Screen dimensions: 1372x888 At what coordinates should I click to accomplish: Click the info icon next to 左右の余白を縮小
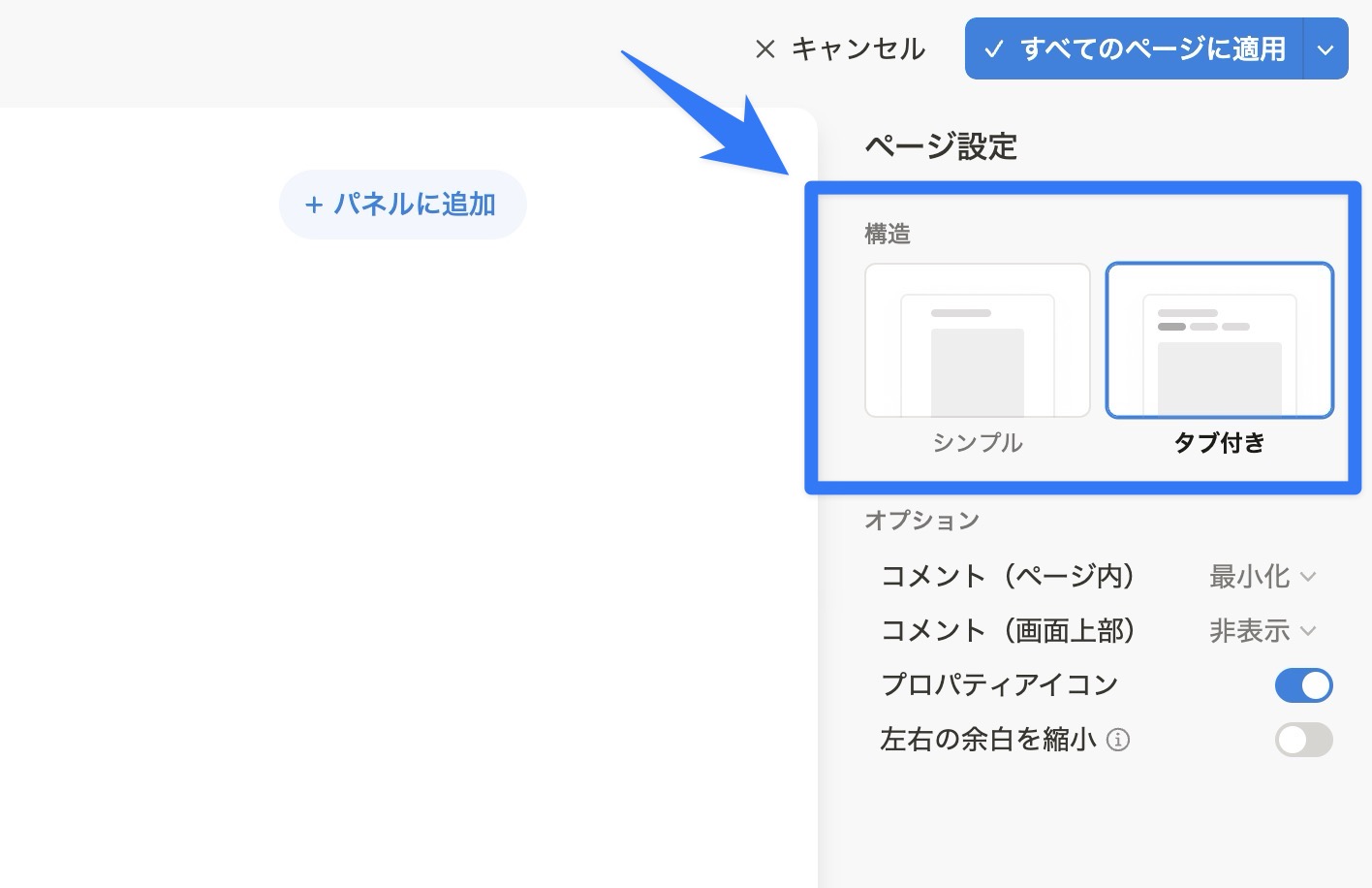(1118, 741)
